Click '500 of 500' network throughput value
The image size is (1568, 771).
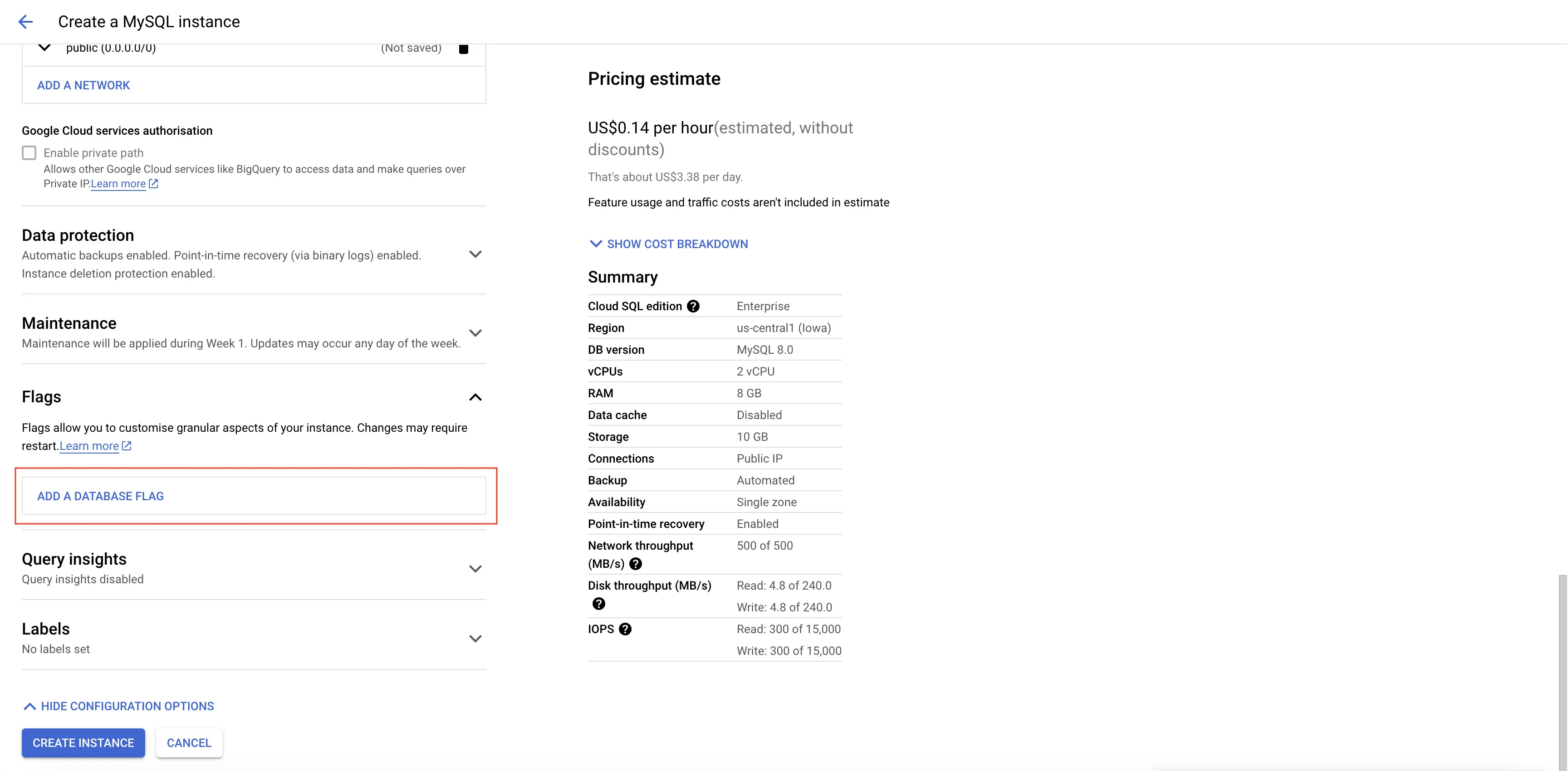point(764,546)
